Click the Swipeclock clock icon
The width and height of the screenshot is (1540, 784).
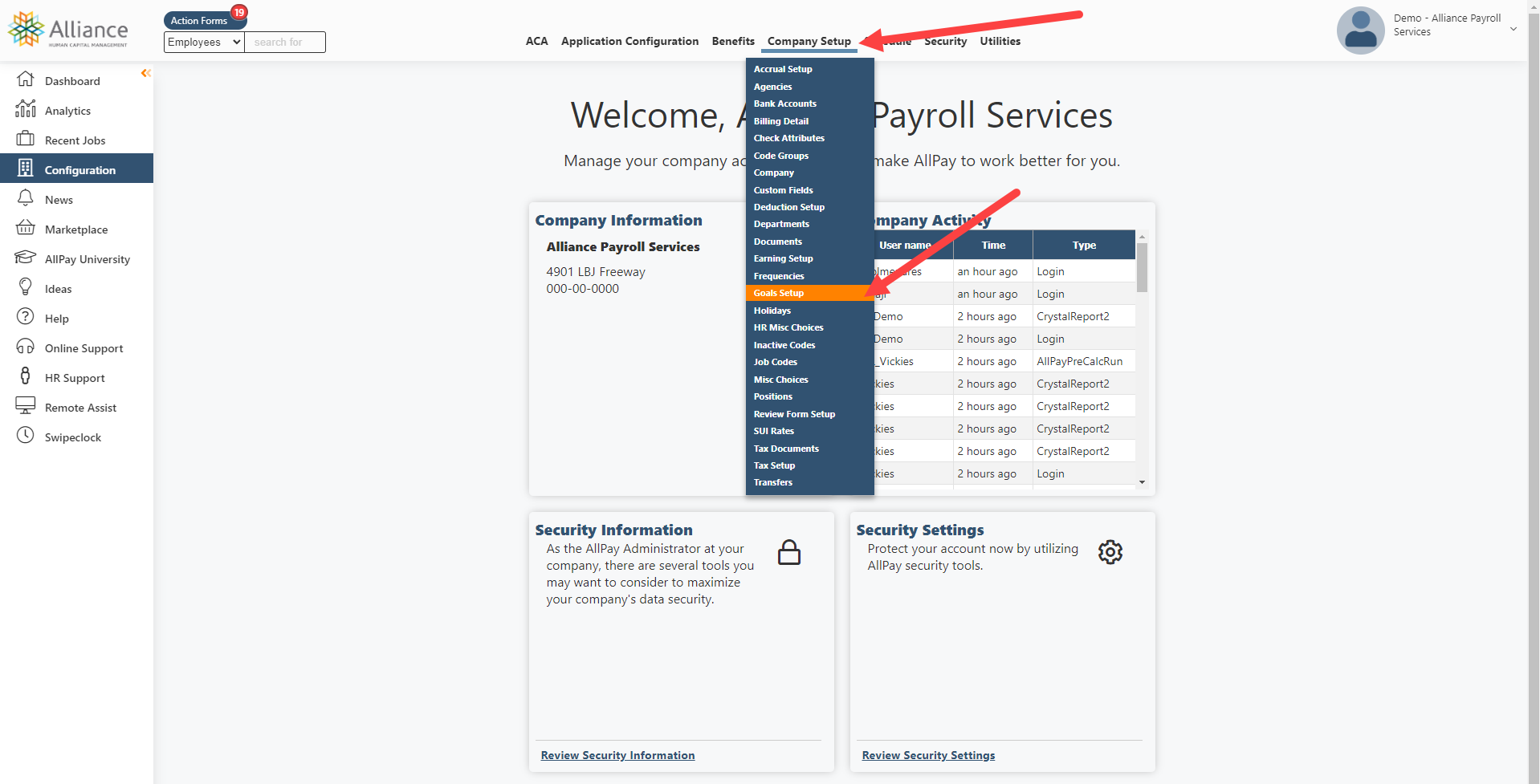point(26,436)
